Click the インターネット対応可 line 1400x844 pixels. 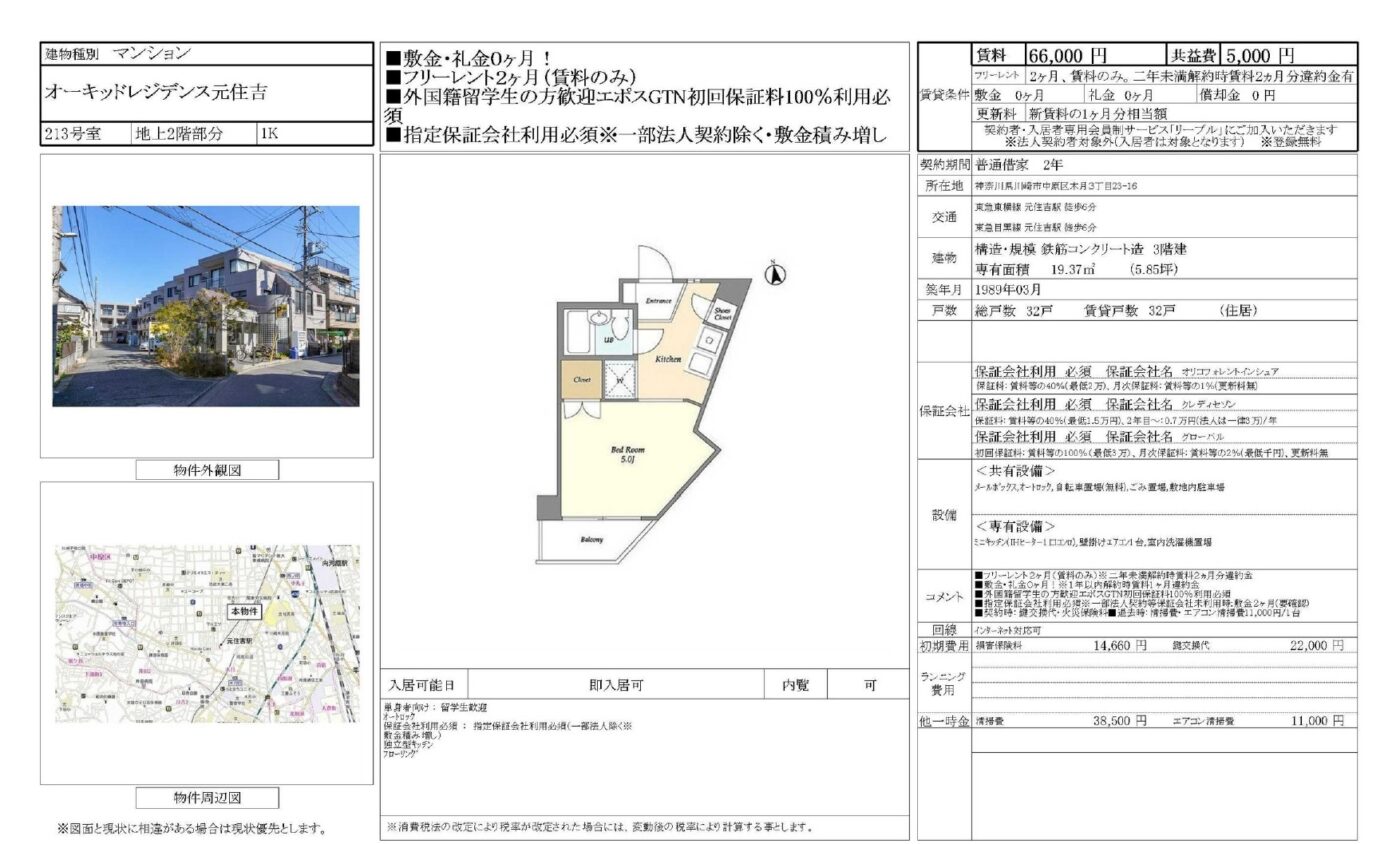pos(1007,631)
